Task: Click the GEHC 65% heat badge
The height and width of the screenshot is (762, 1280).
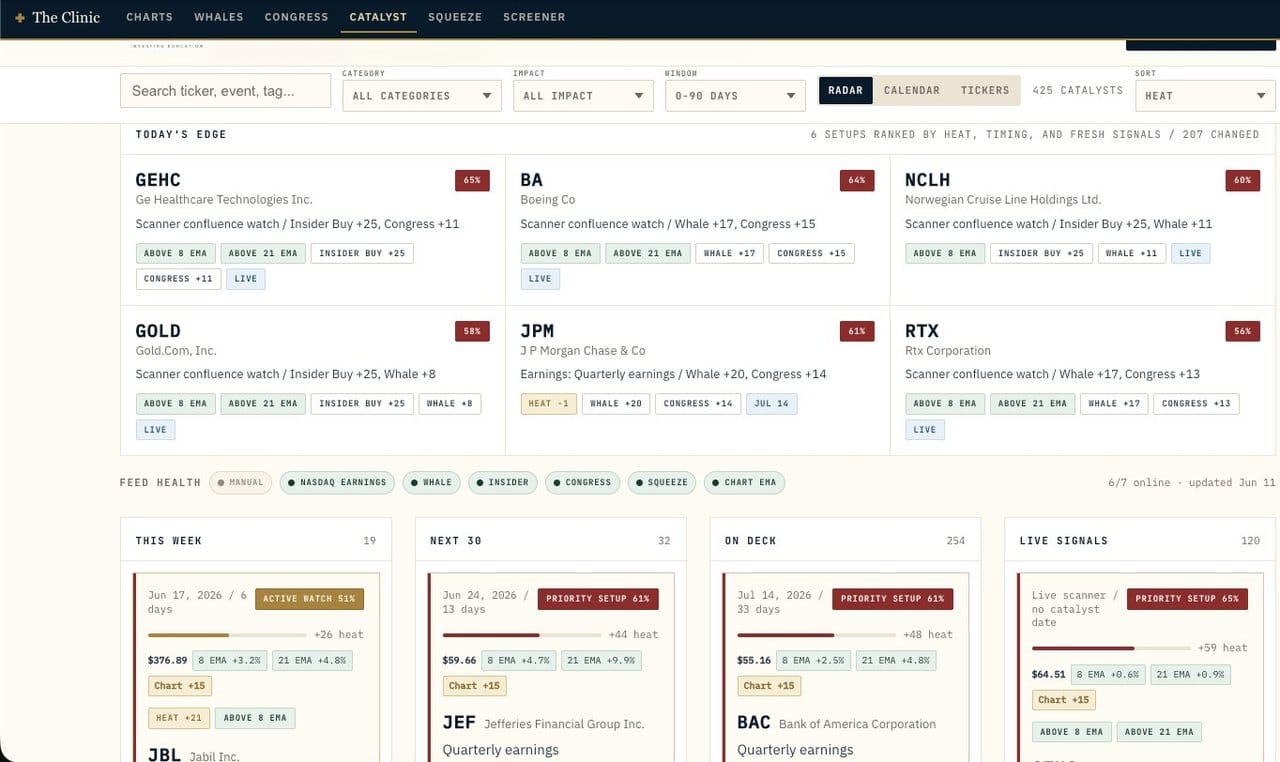Action: pos(472,180)
